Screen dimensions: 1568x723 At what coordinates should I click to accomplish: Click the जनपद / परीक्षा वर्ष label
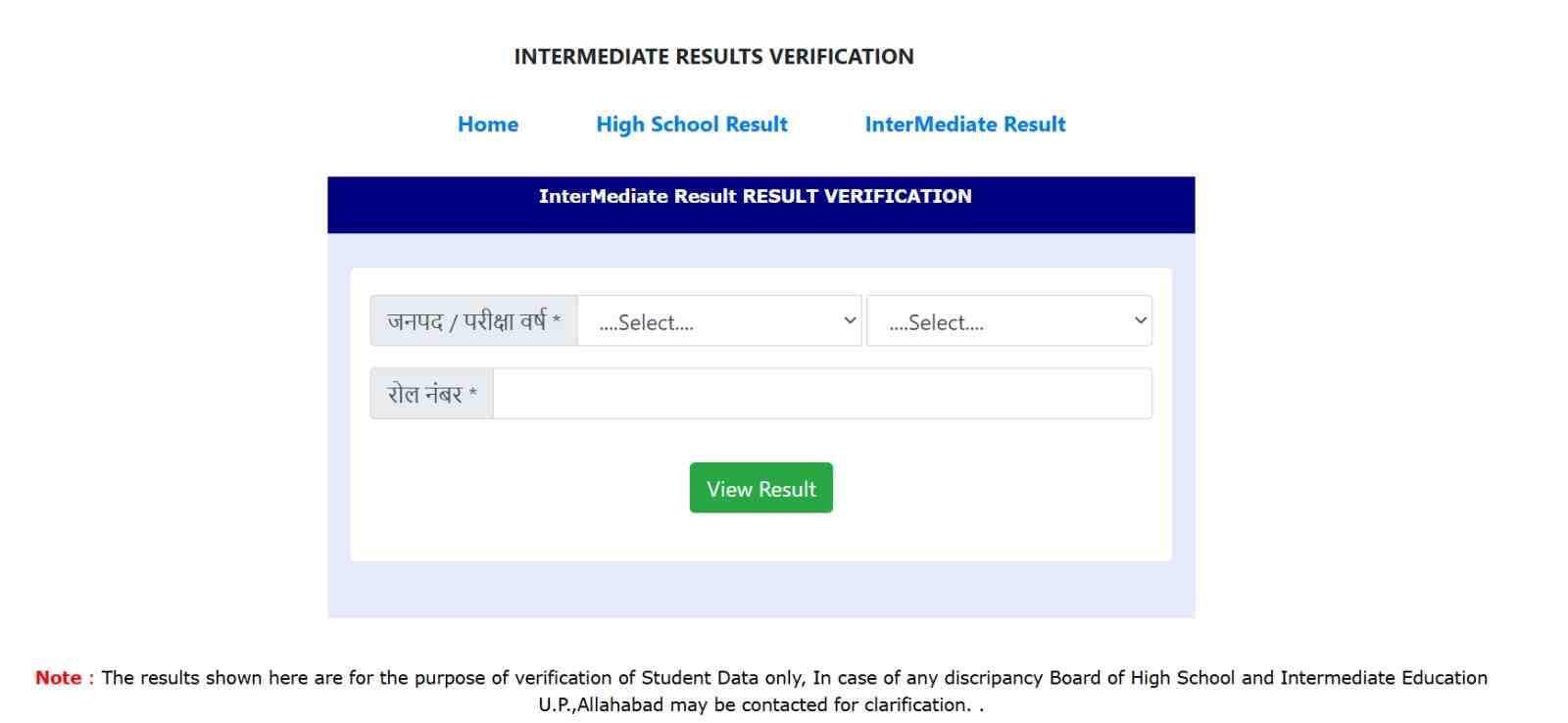(x=473, y=321)
